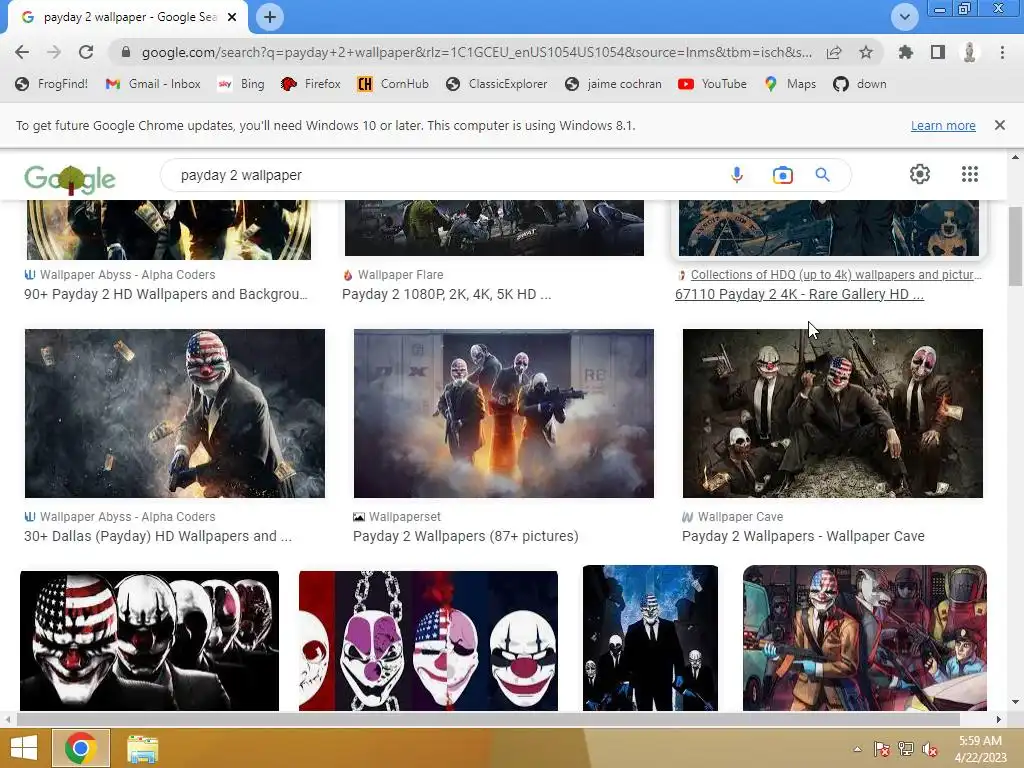This screenshot has width=1024, height=768.
Task: Share this page icon in address bar
Action: click(x=834, y=52)
